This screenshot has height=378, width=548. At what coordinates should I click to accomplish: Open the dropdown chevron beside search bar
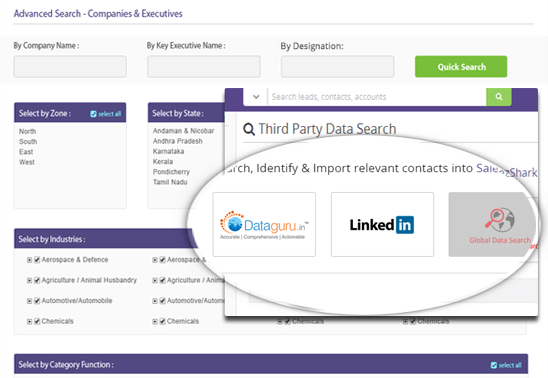[x=256, y=97]
